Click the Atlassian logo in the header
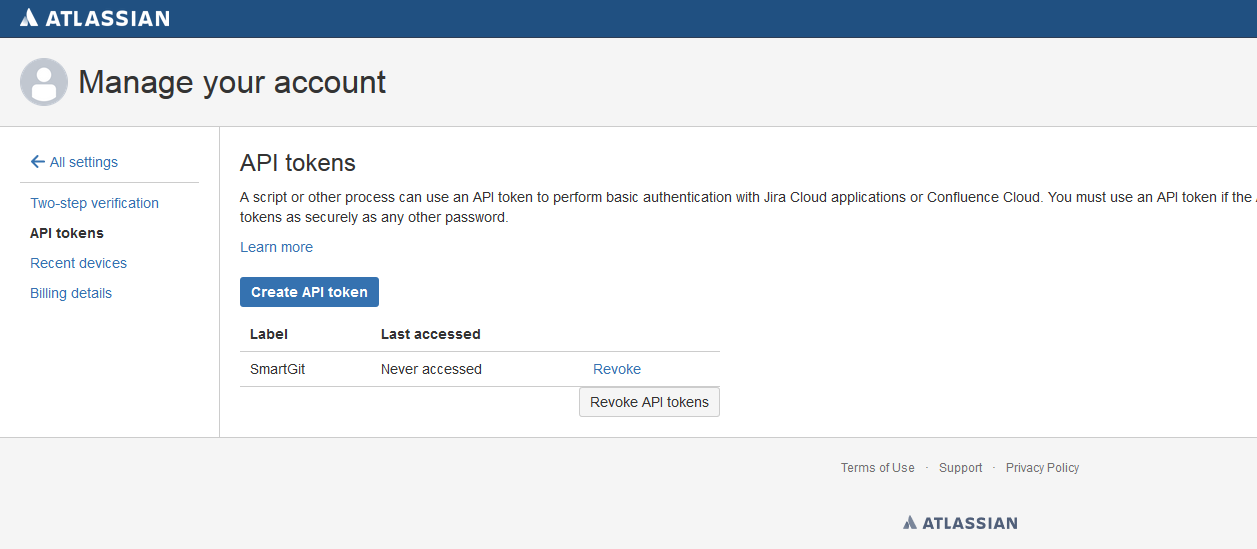This screenshot has width=1257, height=549. [95, 18]
